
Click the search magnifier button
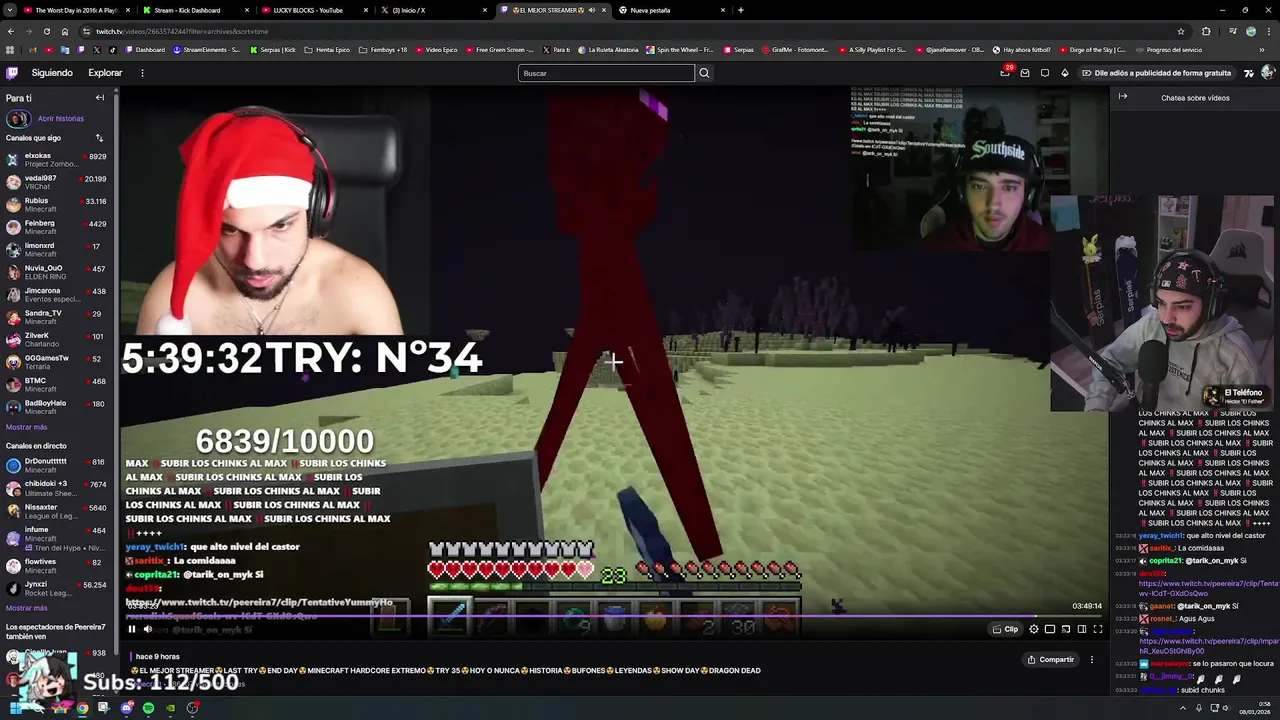(x=704, y=73)
